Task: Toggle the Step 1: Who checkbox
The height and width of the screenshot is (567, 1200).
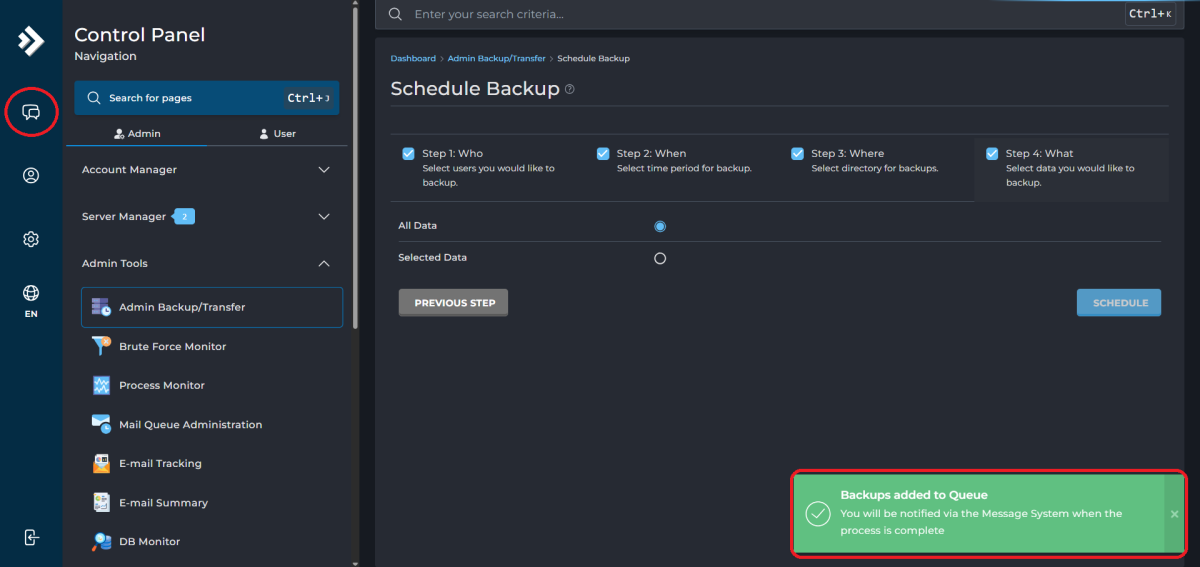Action: 408,154
